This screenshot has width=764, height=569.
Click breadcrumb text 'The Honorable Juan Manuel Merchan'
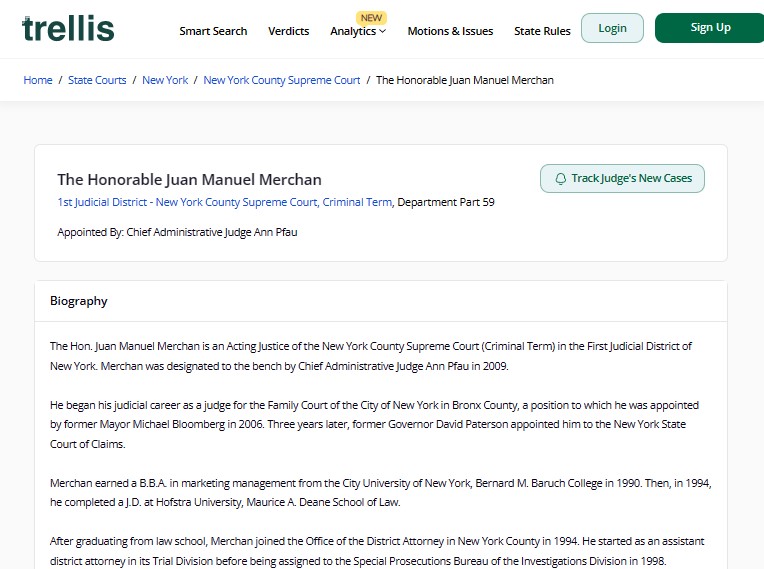coord(465,80)
